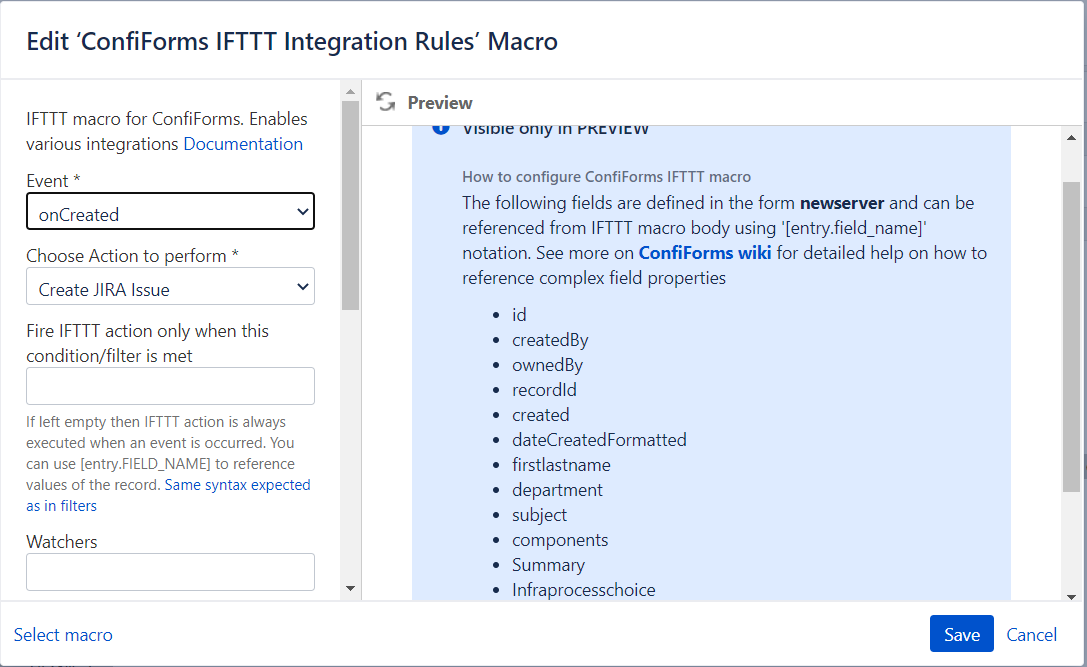Click the action selector's dropdown arrow

coord(302,286)
